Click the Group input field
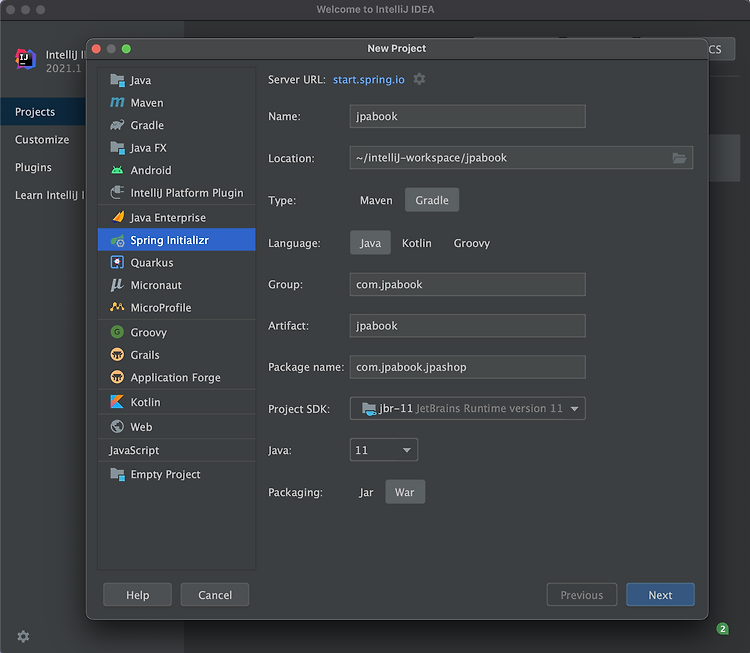This screenshot has width=750, height=653. coord(467,284)
